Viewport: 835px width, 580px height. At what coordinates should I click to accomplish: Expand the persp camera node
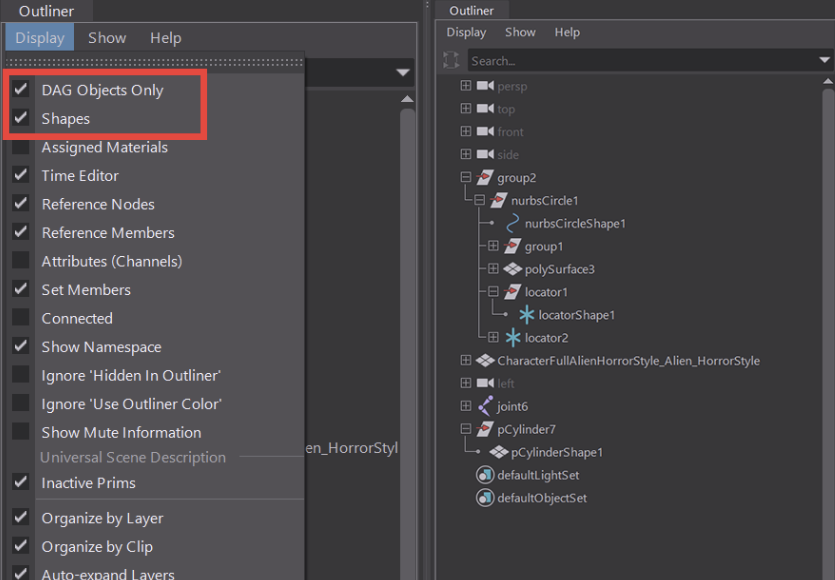click(x=466, y=85)
